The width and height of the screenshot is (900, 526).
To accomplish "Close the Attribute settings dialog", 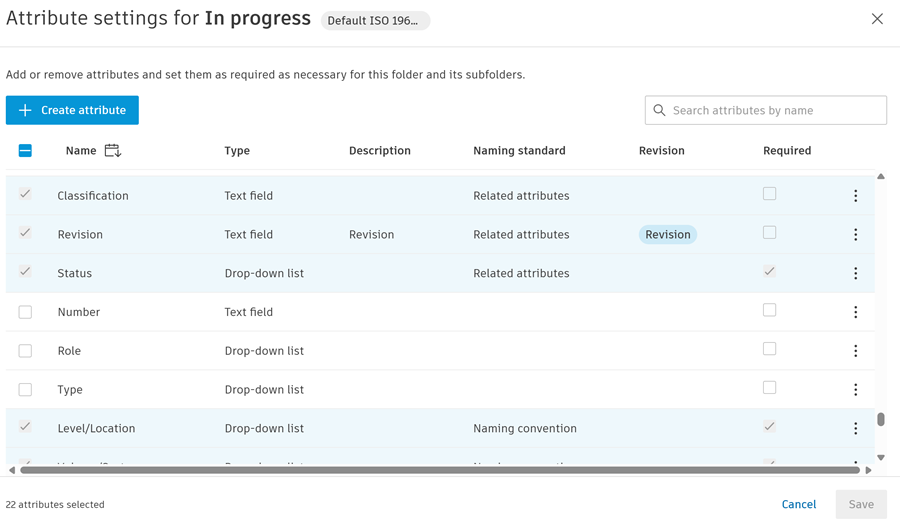I will coord(877,19).
